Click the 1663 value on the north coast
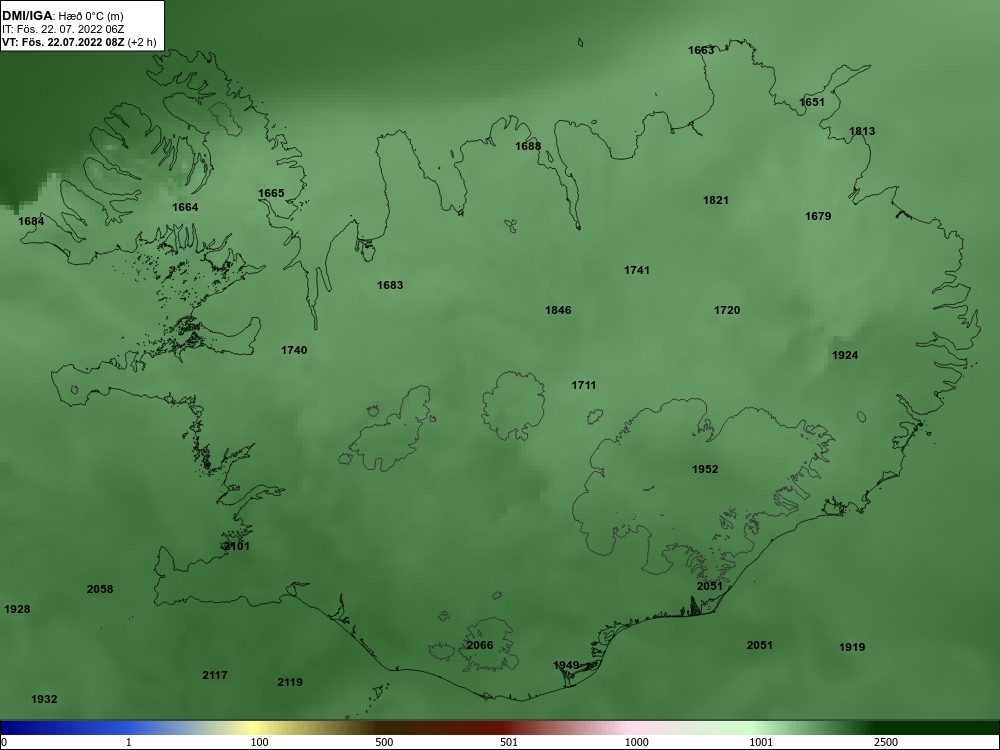Image resolution: width=1000 pixels, height=750 pixels. [x=701, y=50]
